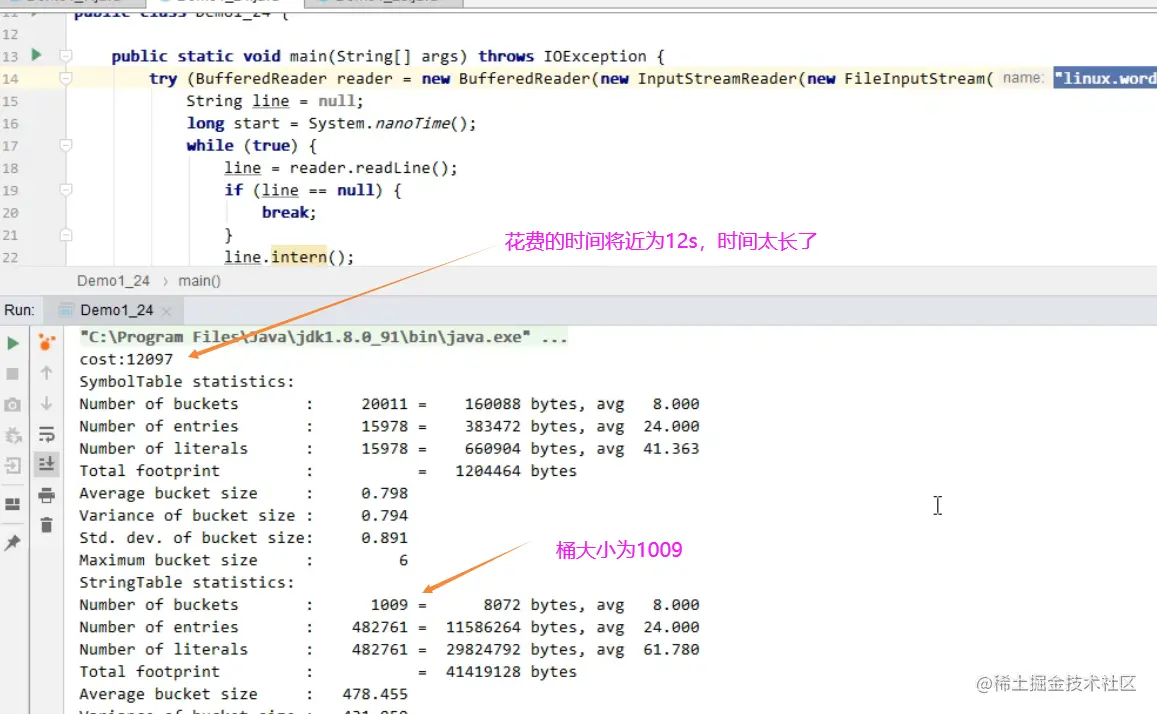Click the orange bug rerun icon
This screenshot has height=714, width=1157.
pyautogui.click(x=46, y=342)
